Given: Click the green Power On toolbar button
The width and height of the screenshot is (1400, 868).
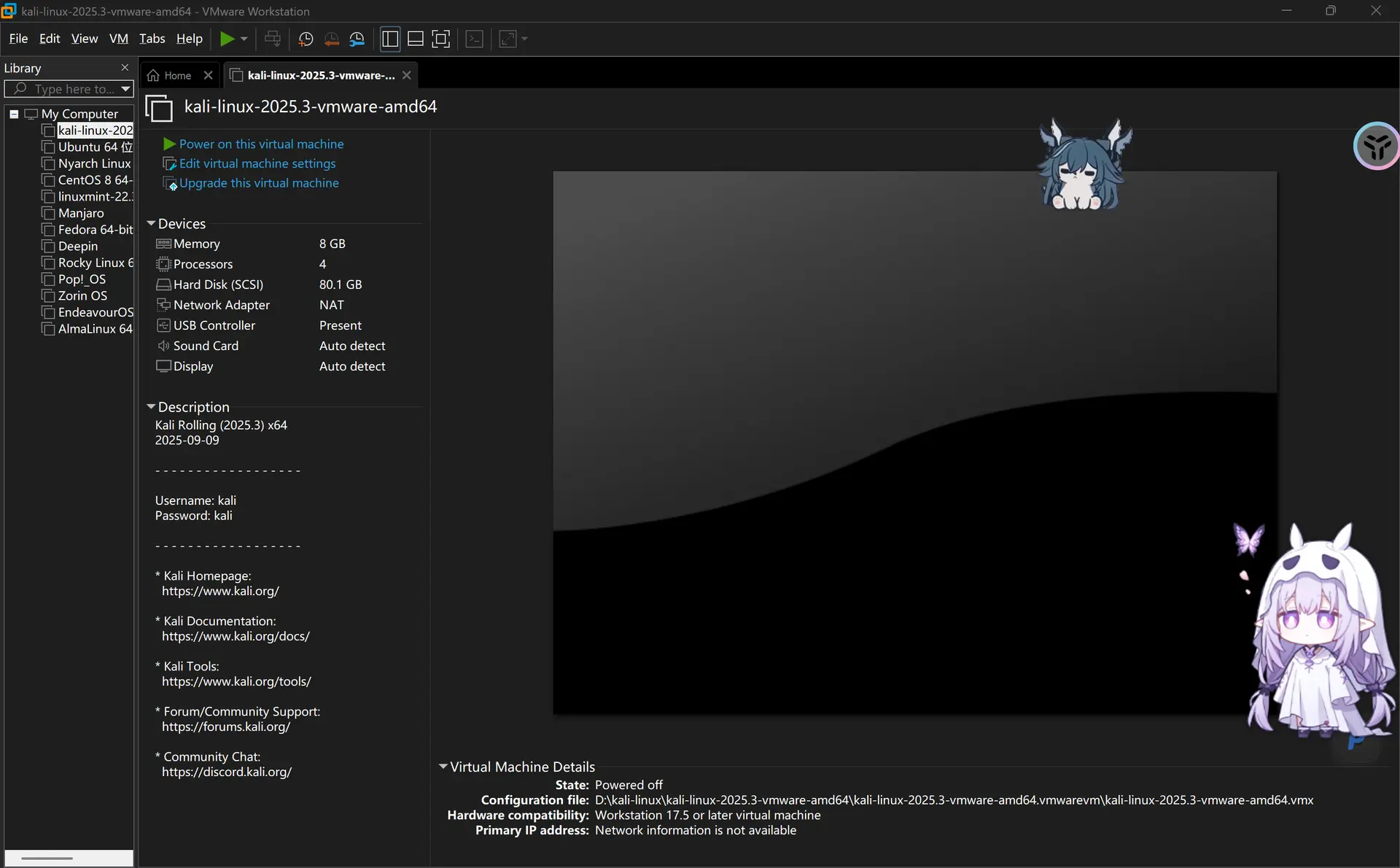Looking at the screenshot, I should pyautogui.click(x=227, y=39).
